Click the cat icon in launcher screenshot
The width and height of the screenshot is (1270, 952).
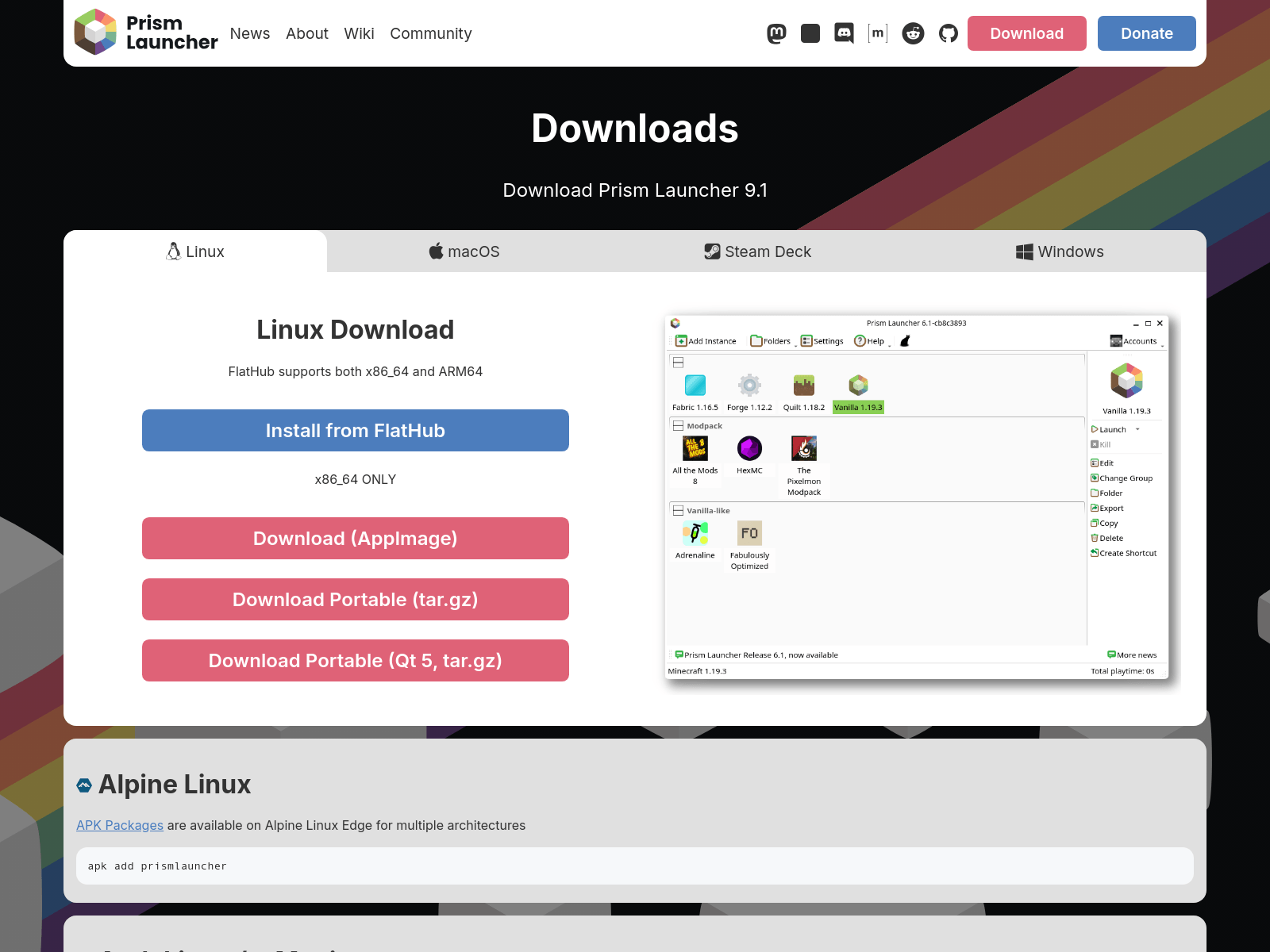[905, 341]
